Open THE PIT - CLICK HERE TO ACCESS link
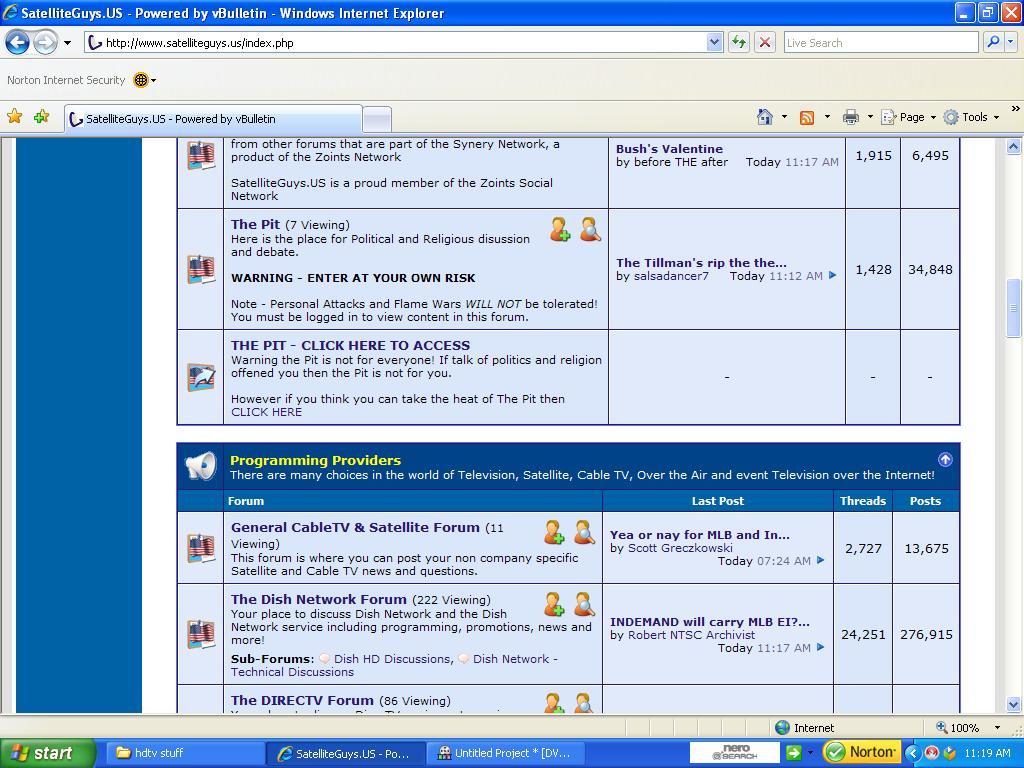 point(350,345)
